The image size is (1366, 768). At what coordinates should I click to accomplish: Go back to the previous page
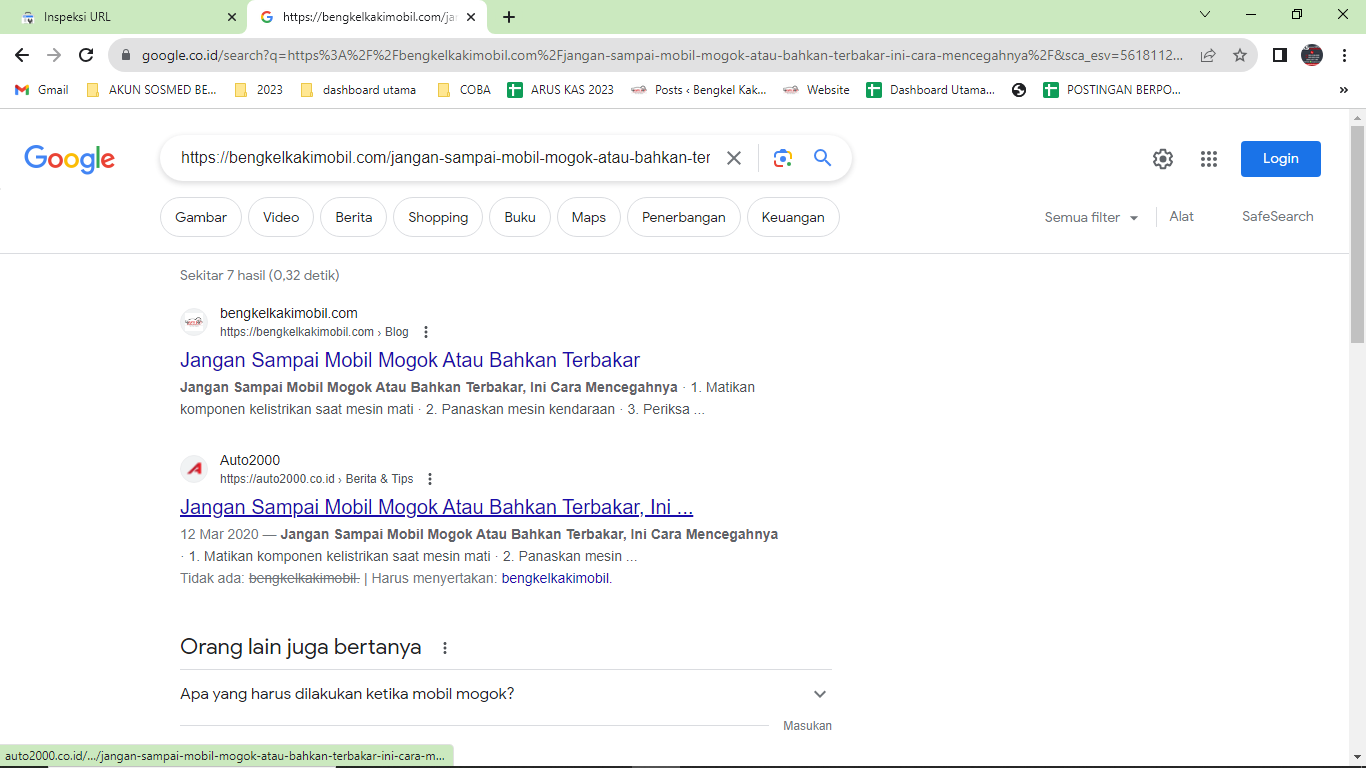(x=22, y=55)
